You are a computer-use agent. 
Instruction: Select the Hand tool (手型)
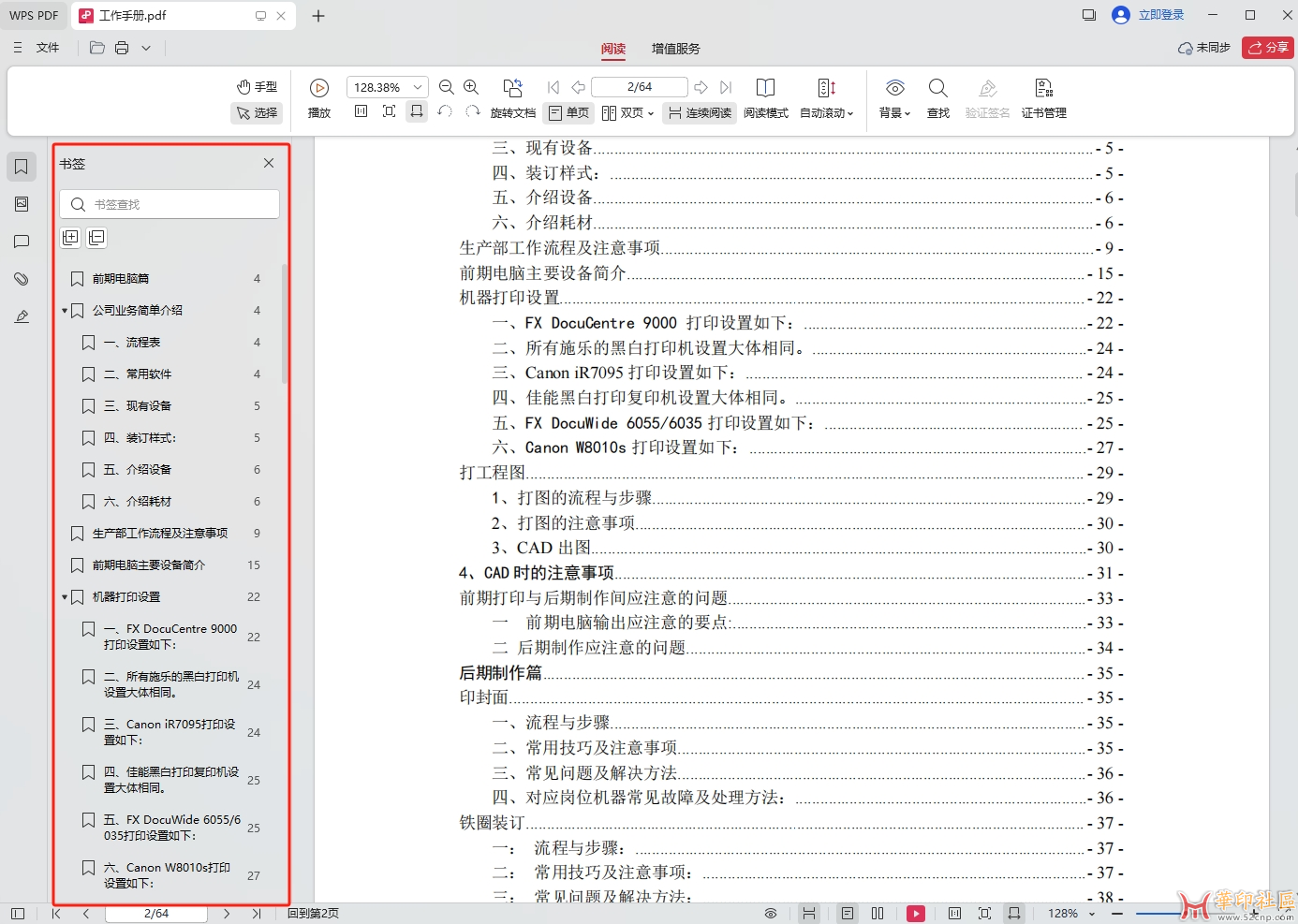(257, 87)
